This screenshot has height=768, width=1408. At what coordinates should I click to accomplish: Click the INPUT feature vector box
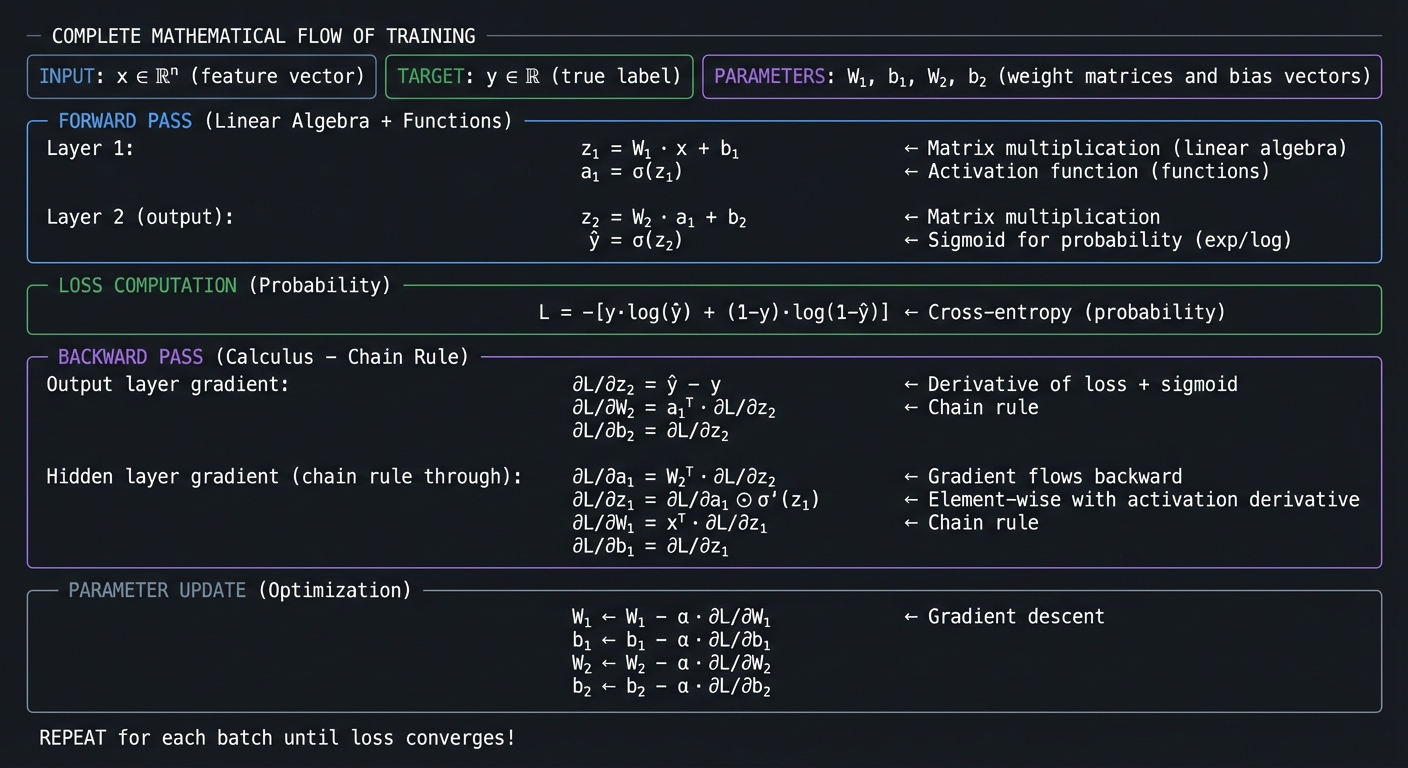(200, 76)
